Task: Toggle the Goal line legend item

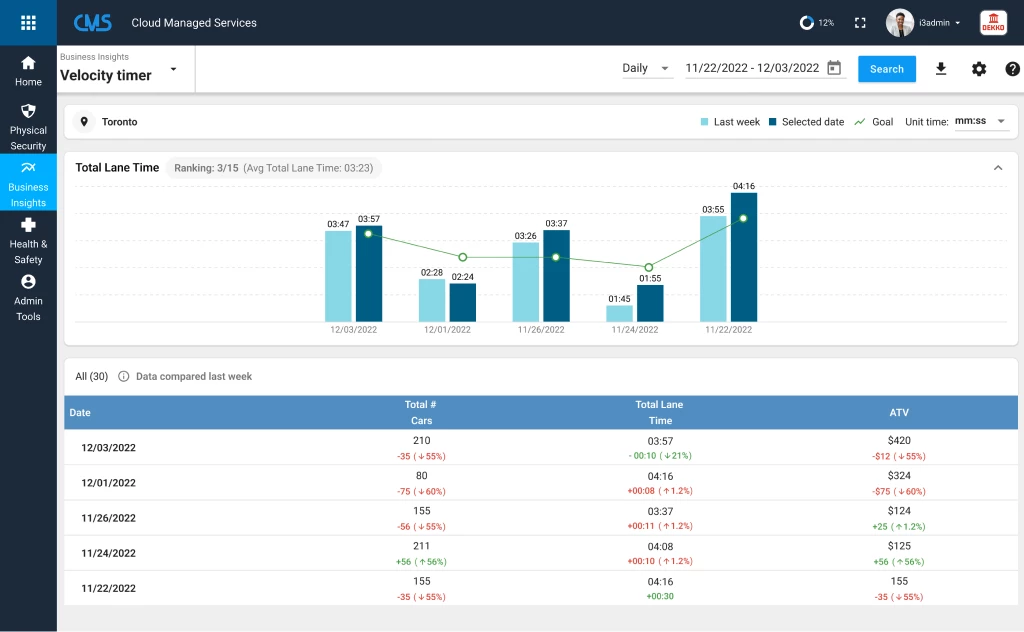Action: [870, 121]
